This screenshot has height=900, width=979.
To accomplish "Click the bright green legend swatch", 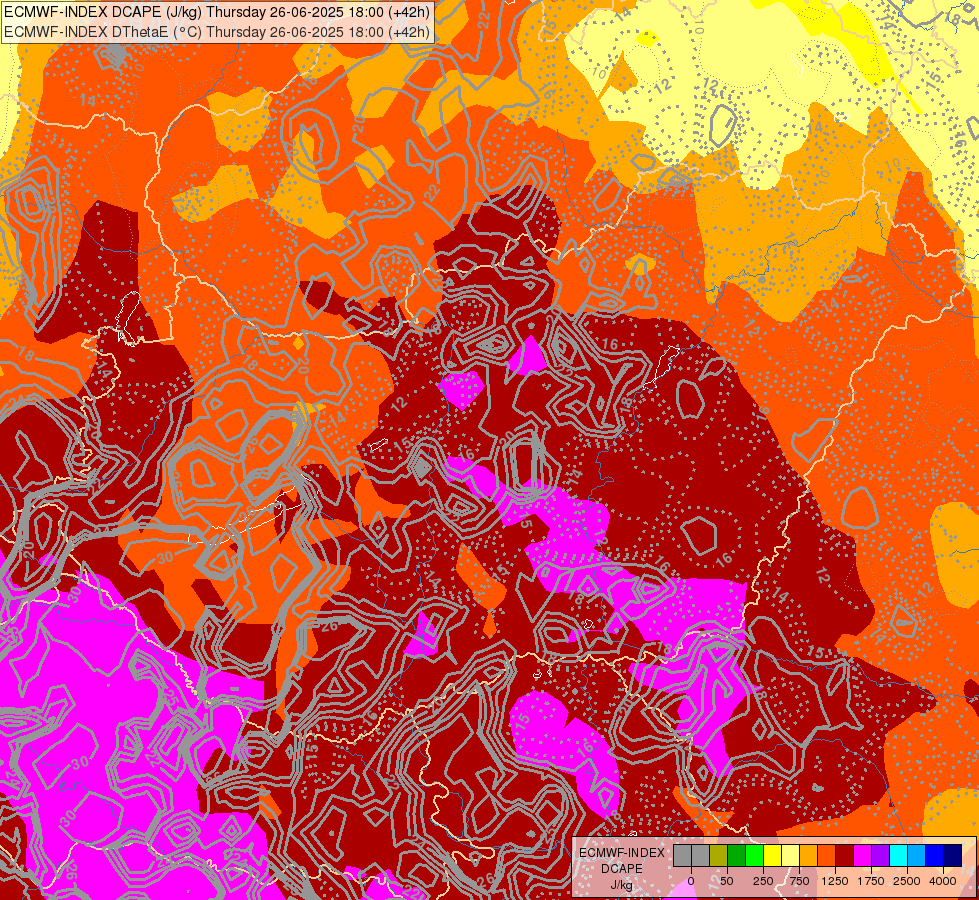I will [x=754, y=855].
